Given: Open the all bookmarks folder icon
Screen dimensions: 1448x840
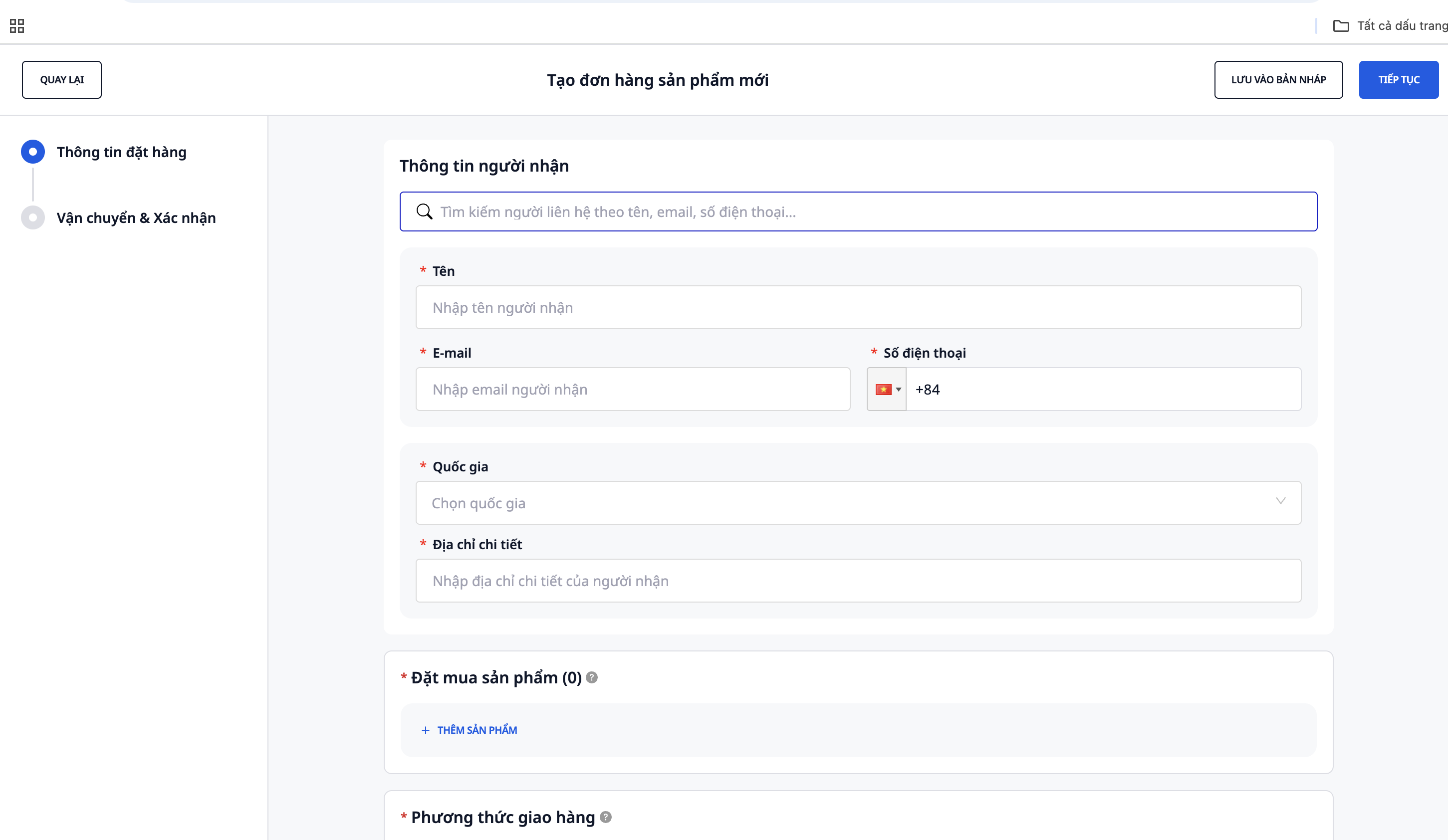Looking at the screenshot, I should [x=1341, y=26].
